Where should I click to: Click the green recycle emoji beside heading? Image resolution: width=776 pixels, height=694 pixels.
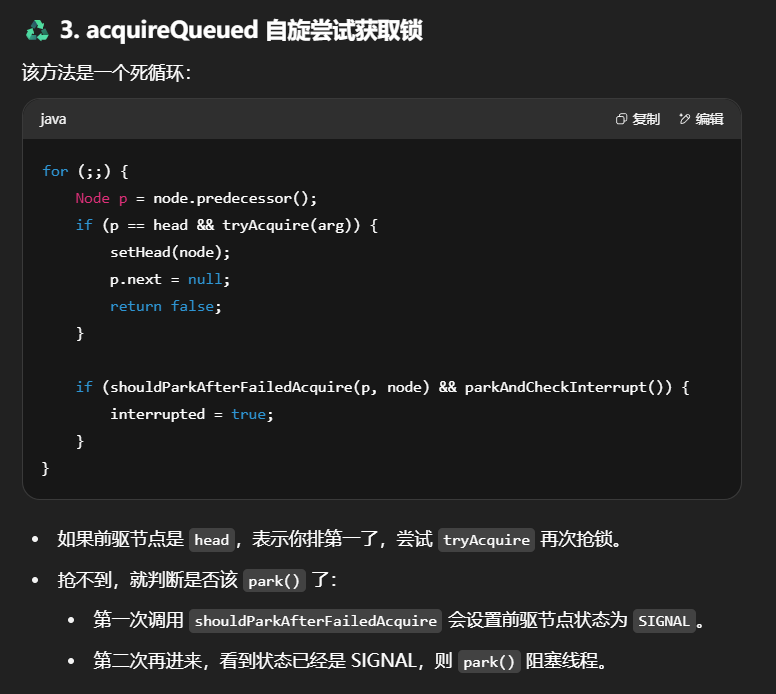click(37, 31)
